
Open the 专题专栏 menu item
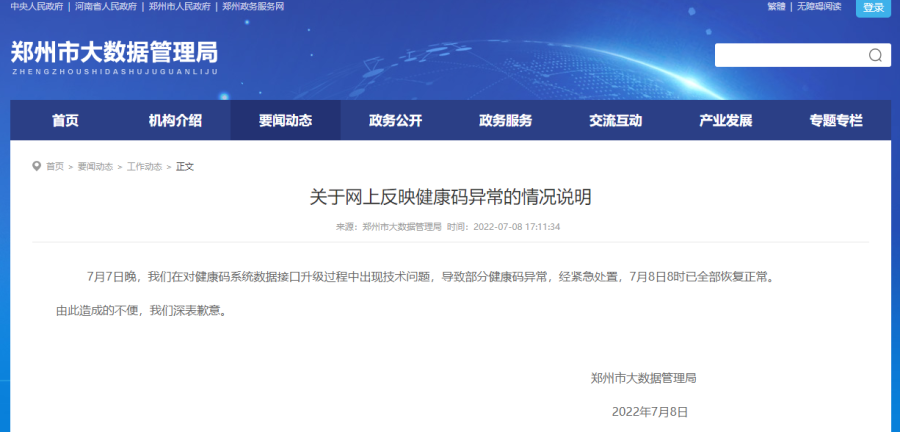(x=835, y=121)
